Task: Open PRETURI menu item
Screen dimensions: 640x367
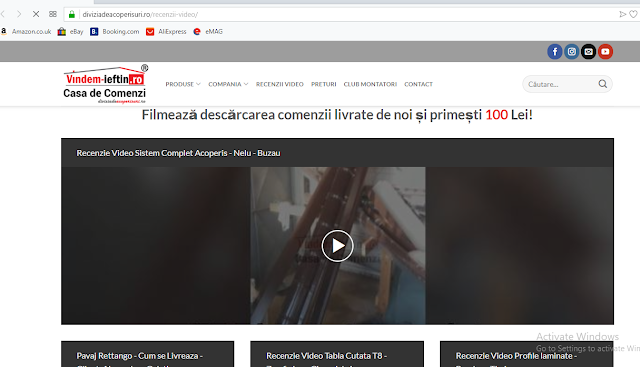Action: (x=324, y=84)
